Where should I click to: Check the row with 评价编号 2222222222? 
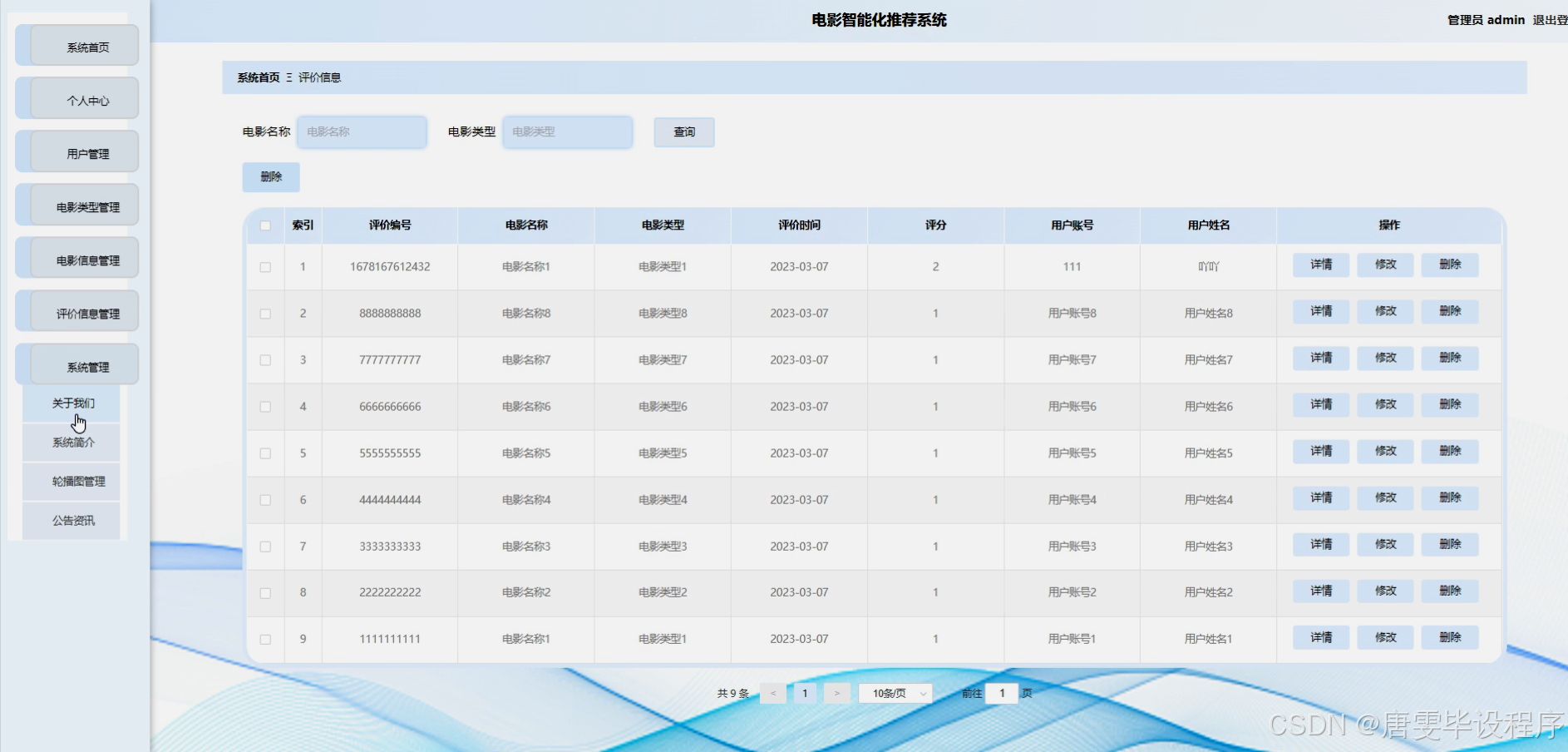click(265, 593)
